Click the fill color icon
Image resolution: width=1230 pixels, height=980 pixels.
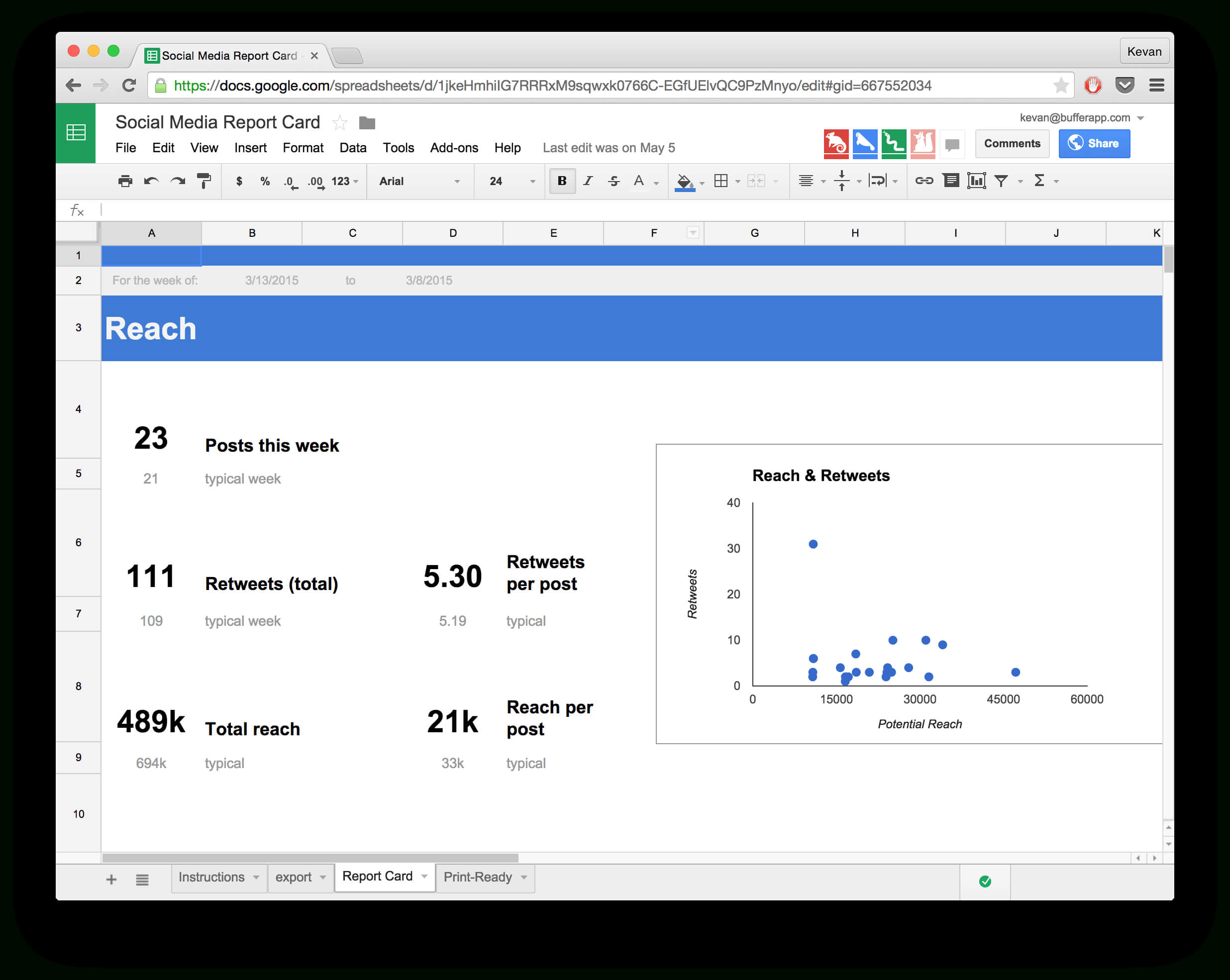[685, 181]
